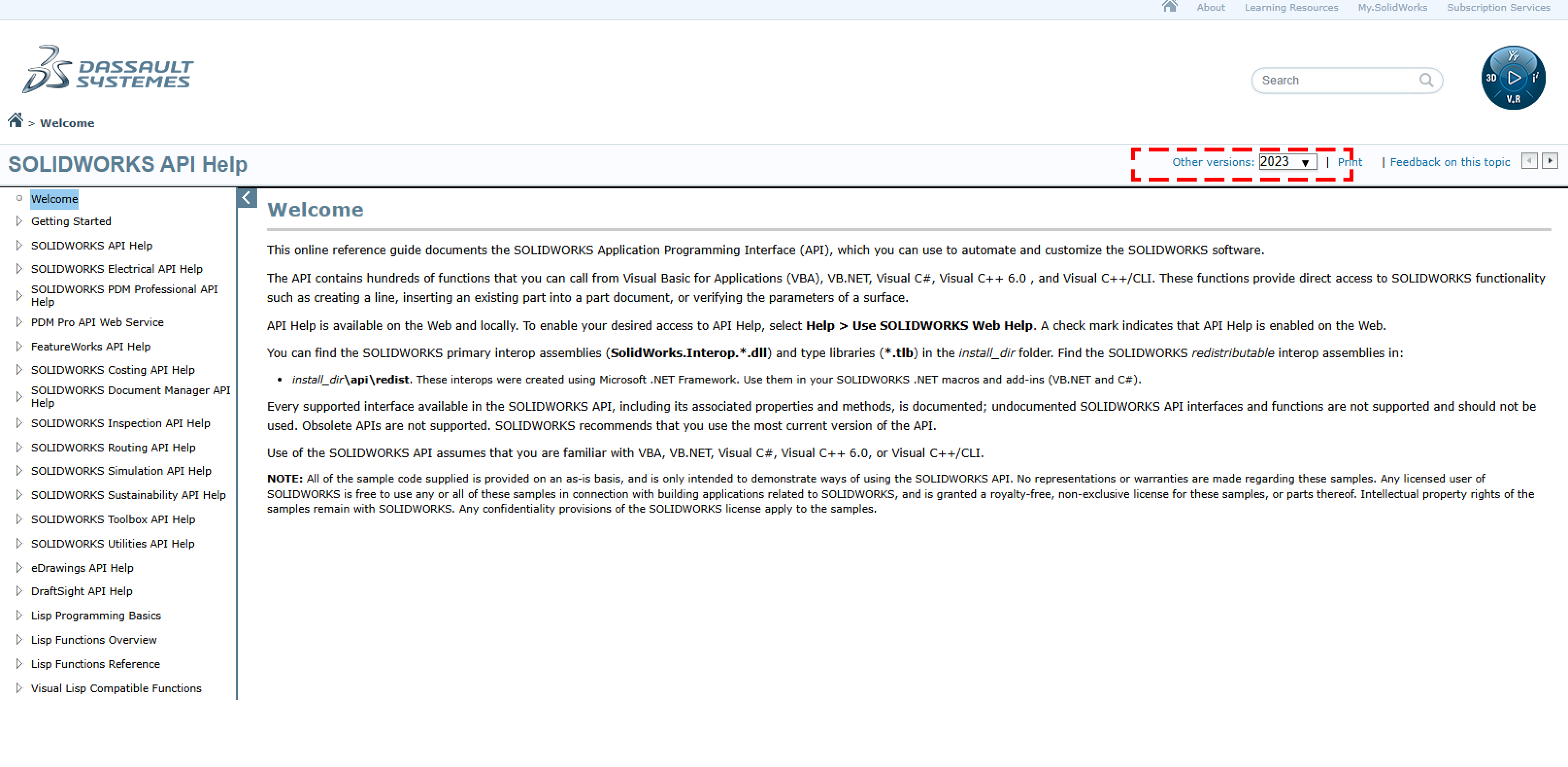Select SOLIDWORKS Simulation API Help item
Screen dimensions: 1568x767
(121, 470)
